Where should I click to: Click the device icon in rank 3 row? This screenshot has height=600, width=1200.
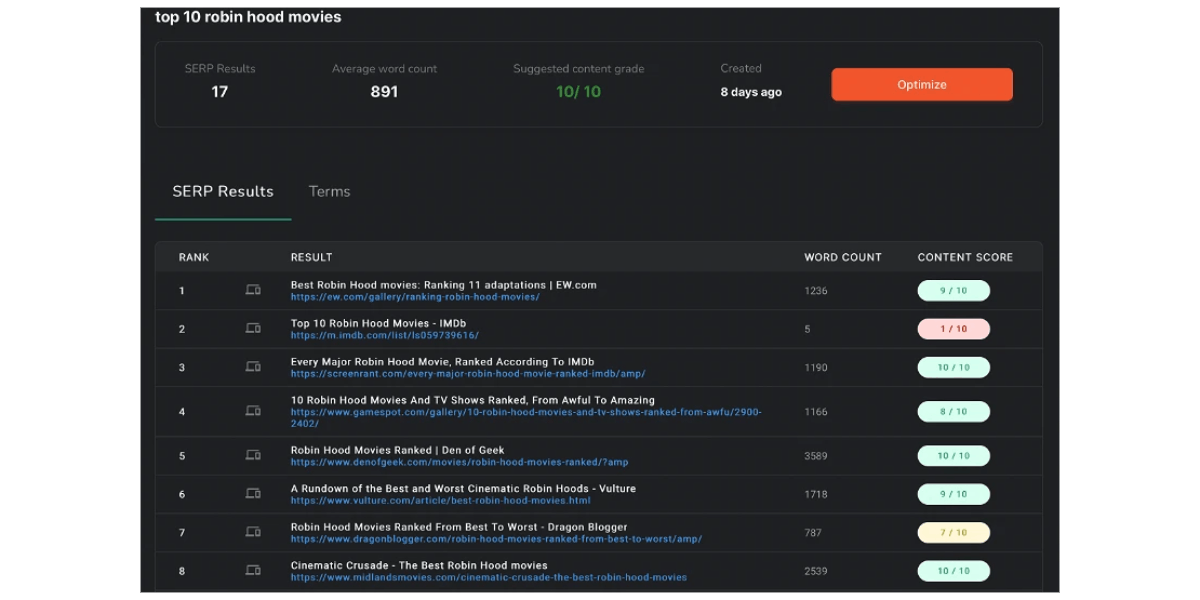253,367
